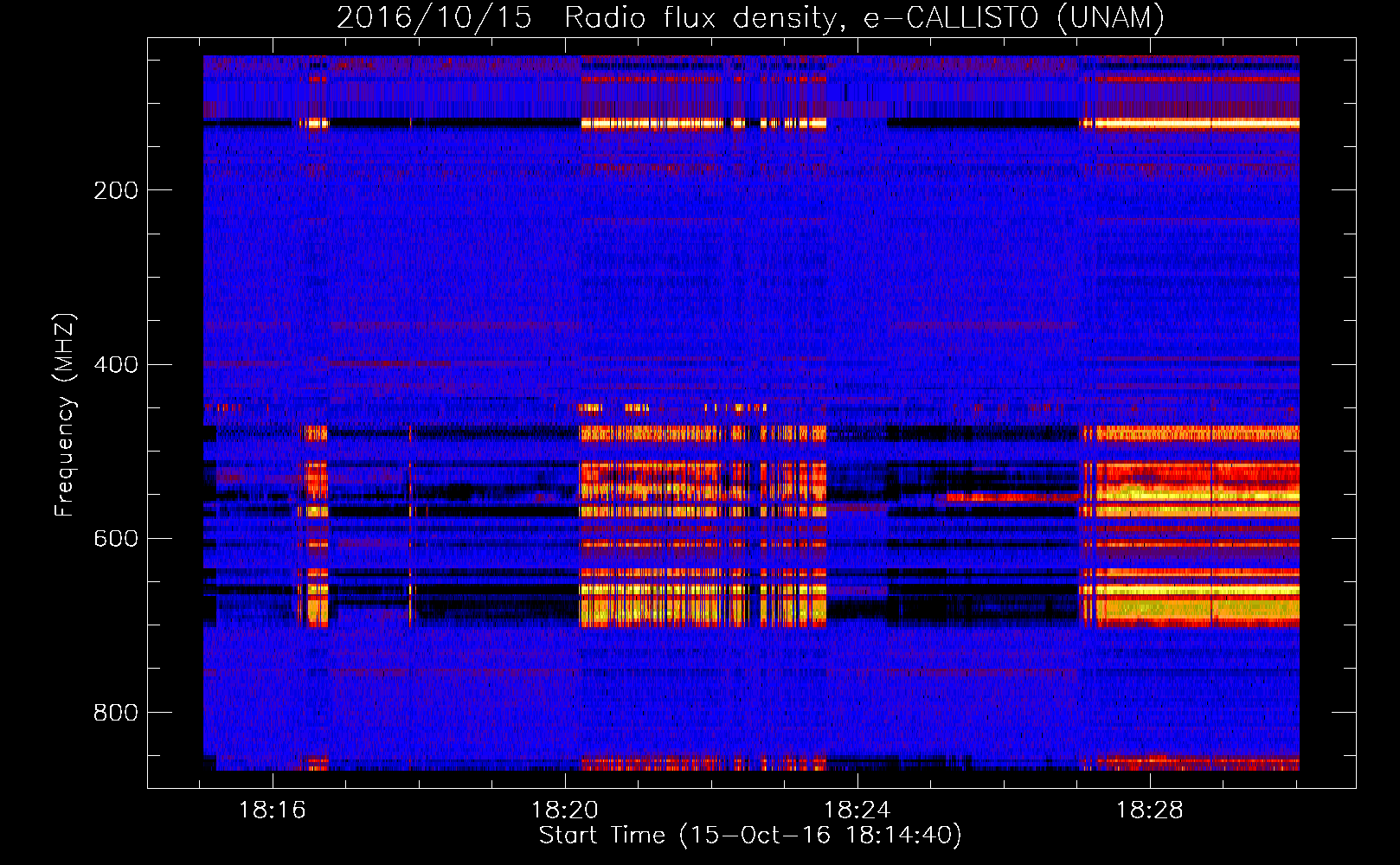Click the 'Start Time (15-Oct-16 18:14:40)' axis label

(x=750, y=836)
